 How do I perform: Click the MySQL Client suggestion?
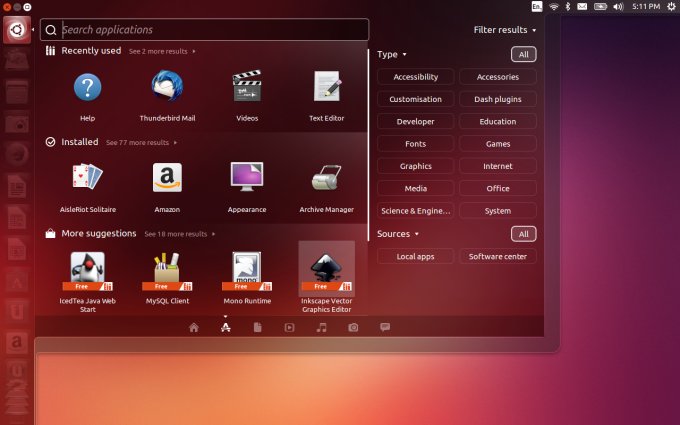pyautogui.click(x=167, y=270)
